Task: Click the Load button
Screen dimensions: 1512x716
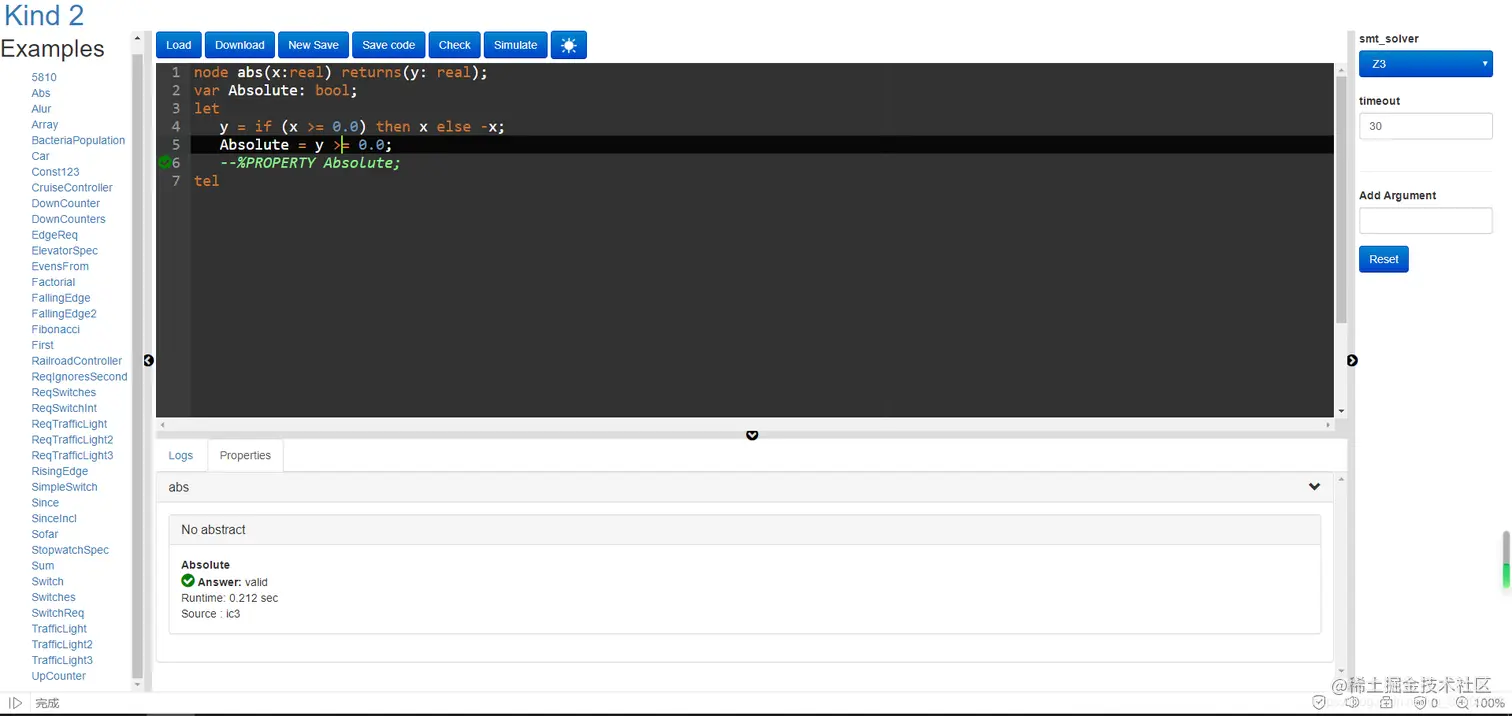Action: tap(179, 45)
